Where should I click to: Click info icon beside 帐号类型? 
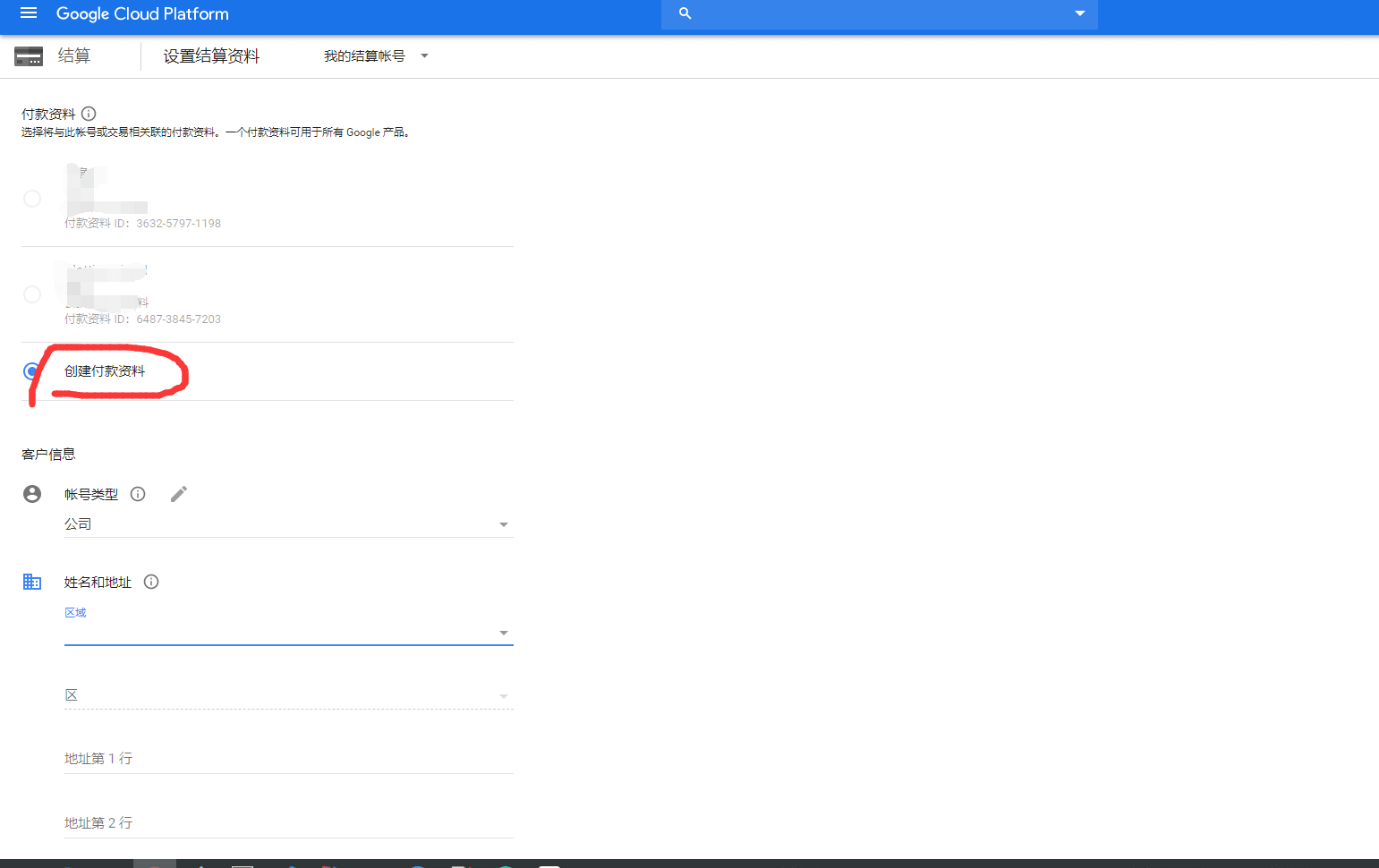(138, 494)
